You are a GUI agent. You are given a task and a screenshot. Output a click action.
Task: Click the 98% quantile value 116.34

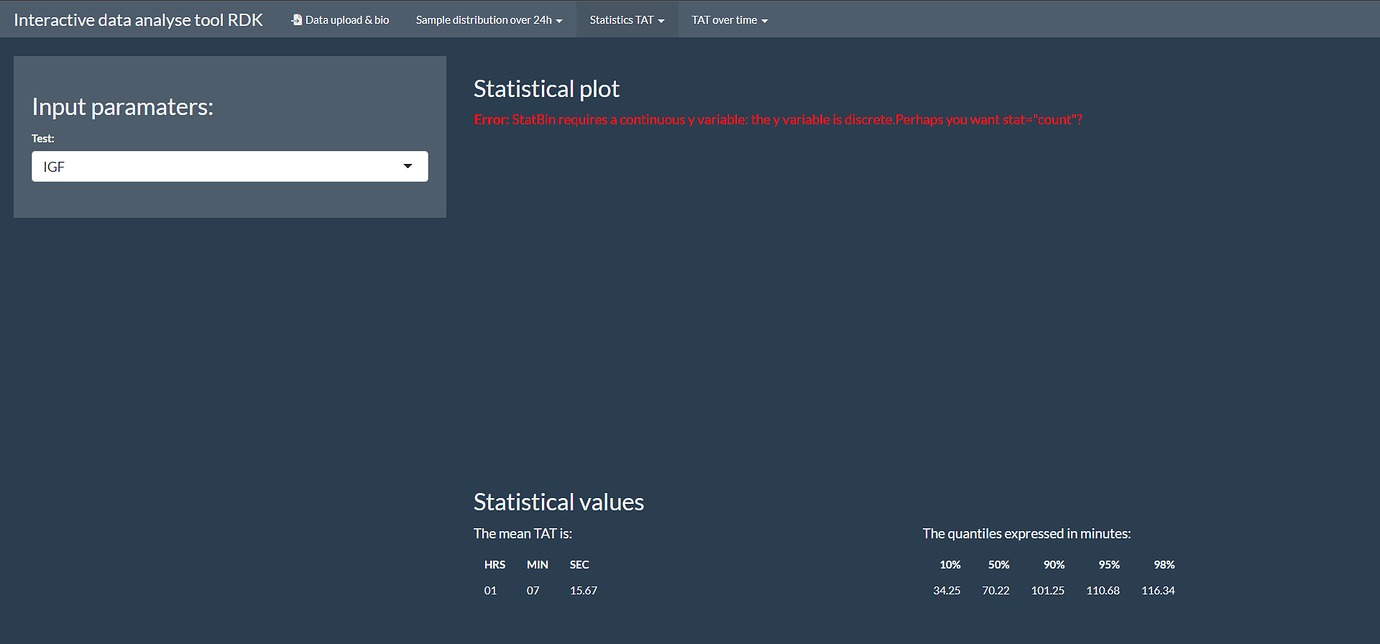tap(1157, 590)
